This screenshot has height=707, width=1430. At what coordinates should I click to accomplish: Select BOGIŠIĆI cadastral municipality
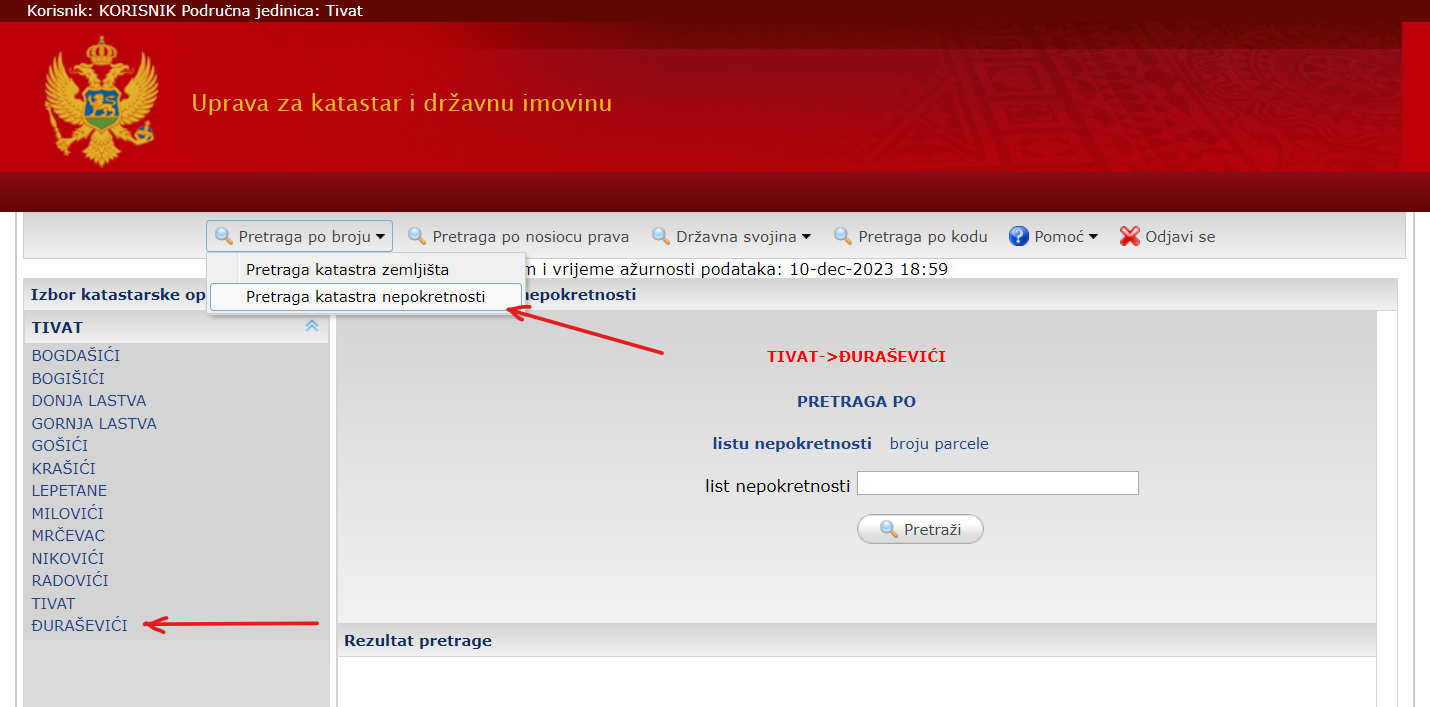pyautogui.click(x=68, y=379)
